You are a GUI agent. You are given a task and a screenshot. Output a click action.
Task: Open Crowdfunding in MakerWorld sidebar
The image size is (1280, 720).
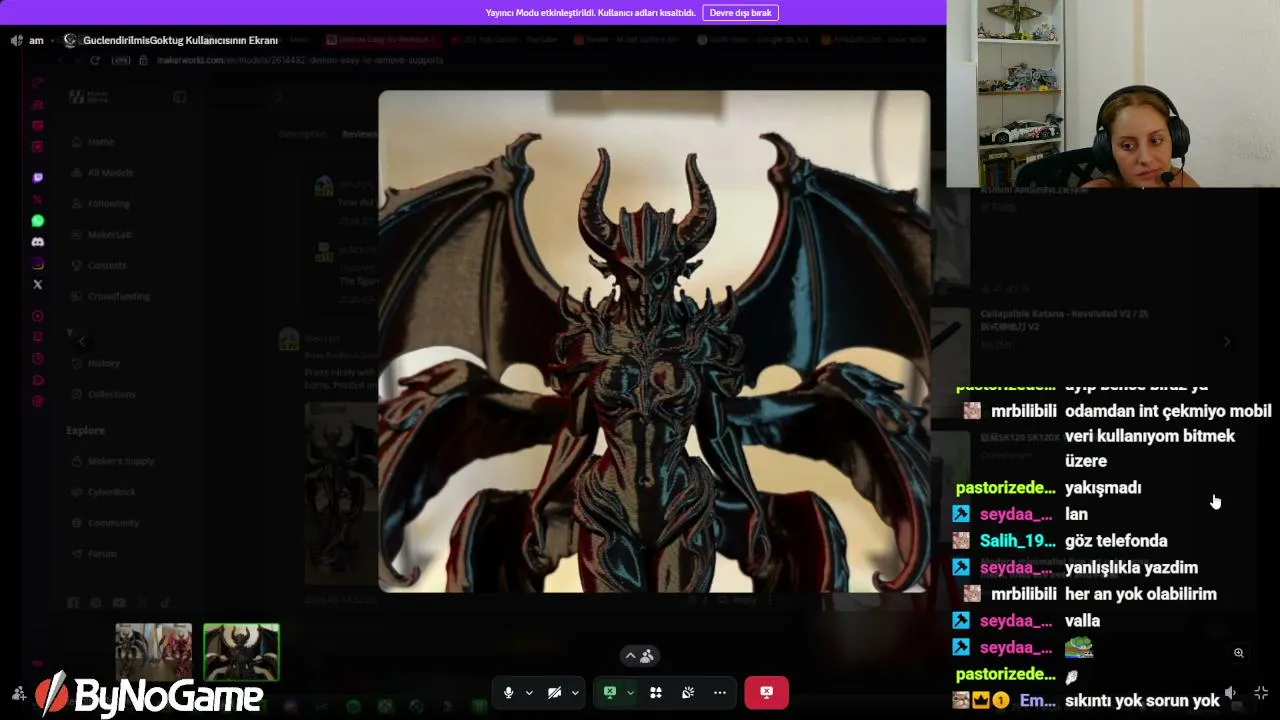pyautogui.click(x=118, y=297)
